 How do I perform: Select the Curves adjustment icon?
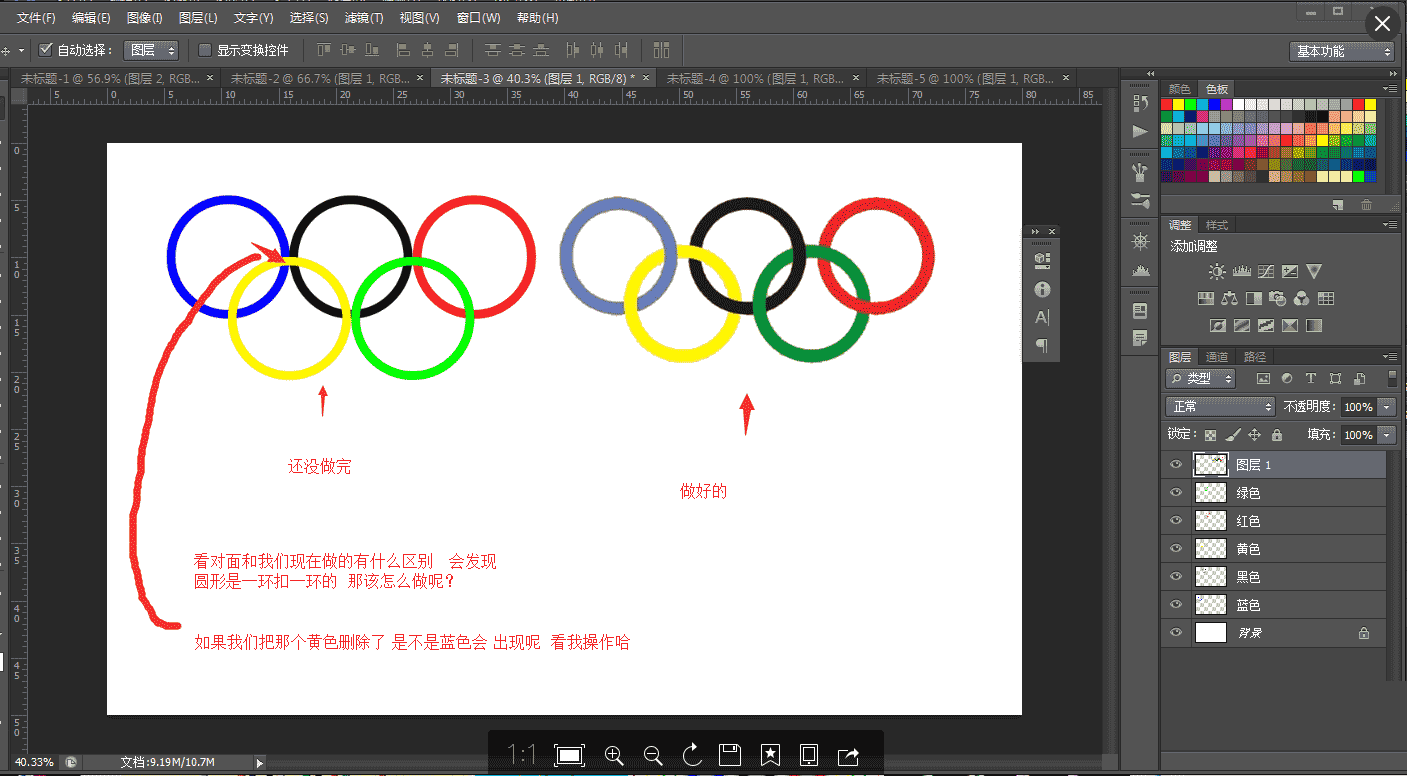coord(1265,270)
